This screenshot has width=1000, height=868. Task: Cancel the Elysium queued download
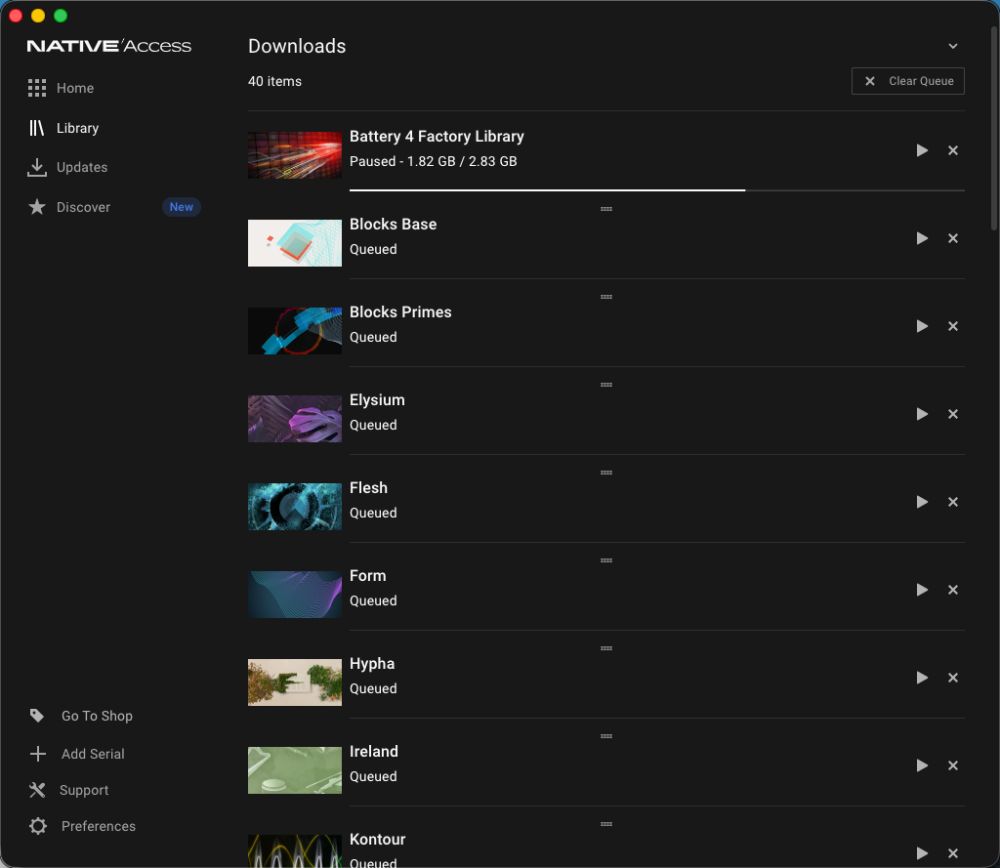[x=953, y=415]
